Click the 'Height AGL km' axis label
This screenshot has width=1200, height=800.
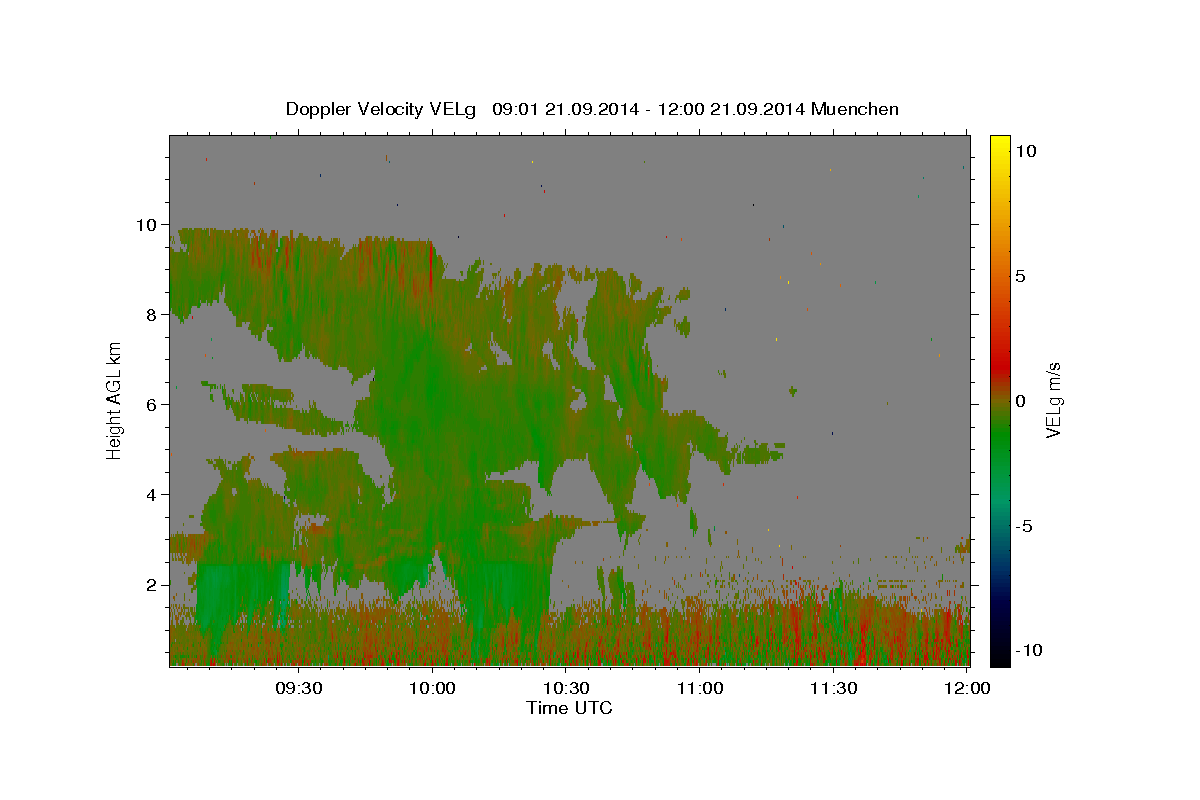click(x=114, y=400)
